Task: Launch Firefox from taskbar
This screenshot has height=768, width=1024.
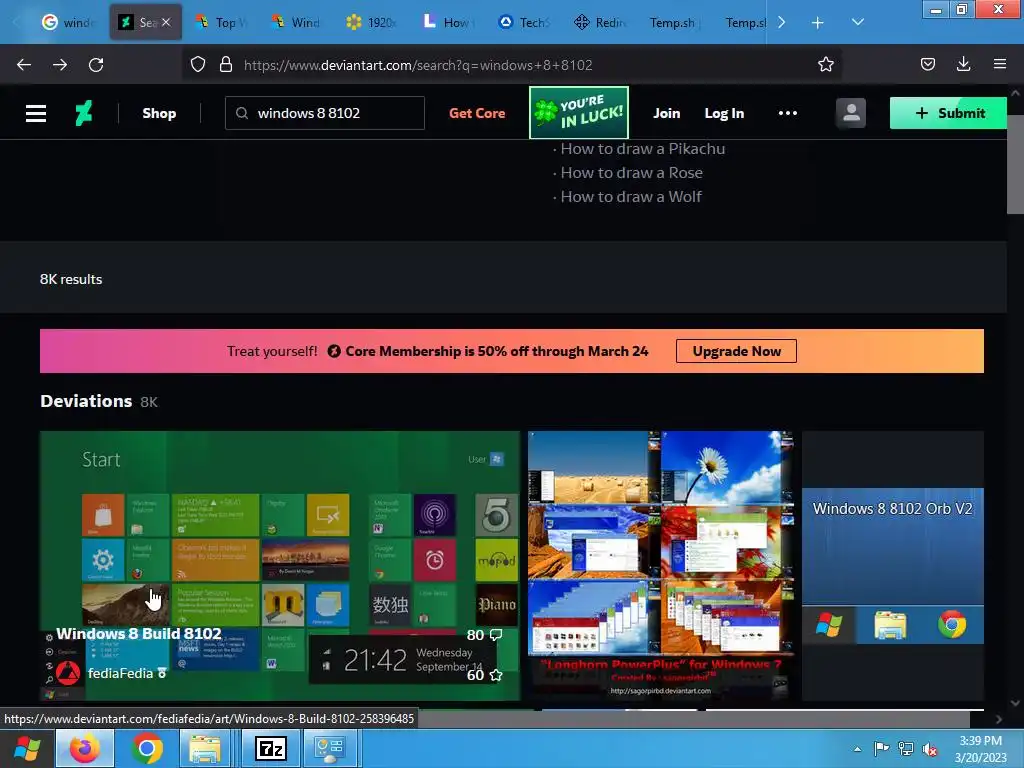Action: click(85, 748)
